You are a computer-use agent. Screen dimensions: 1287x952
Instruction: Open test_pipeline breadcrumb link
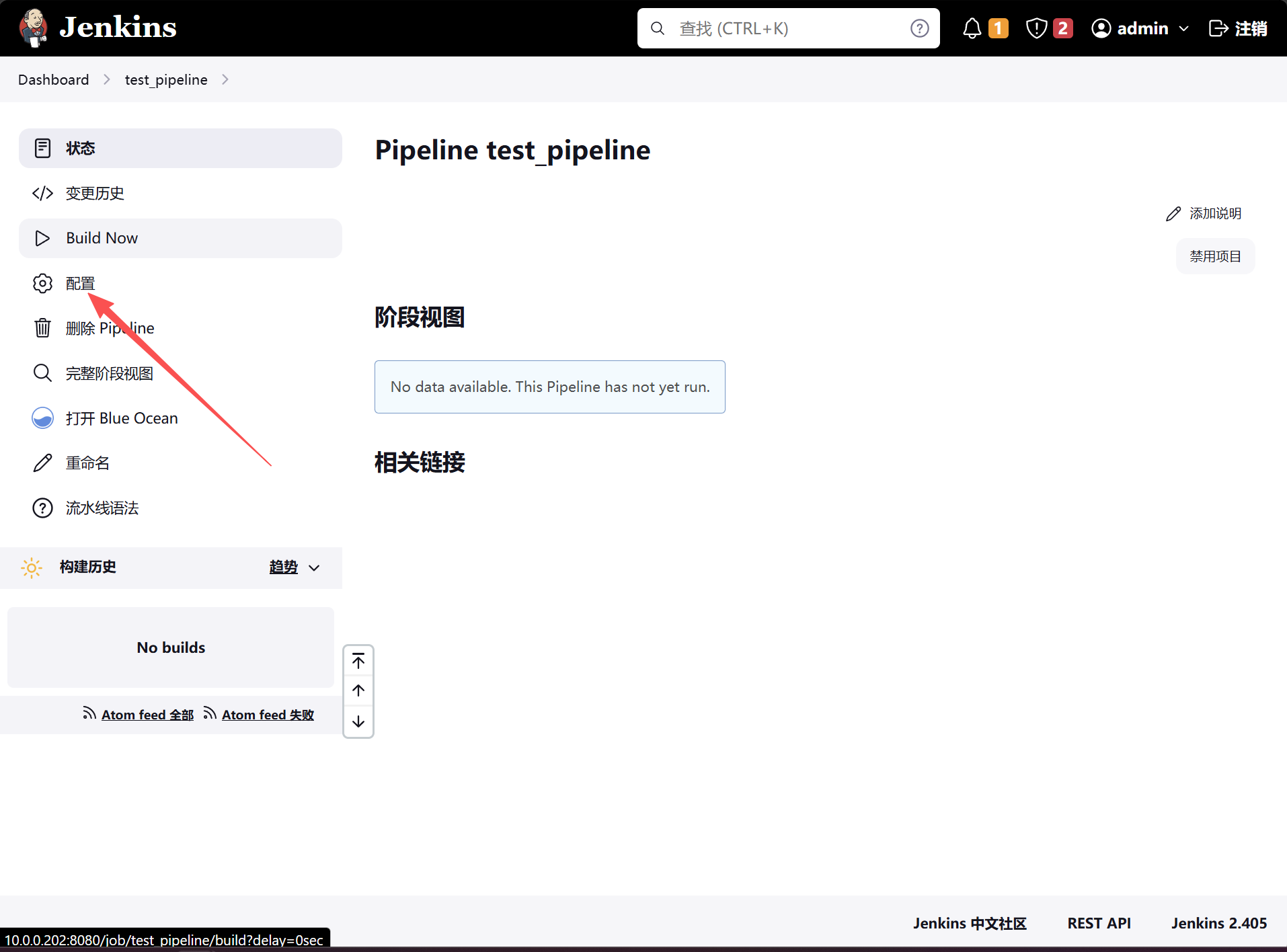click(x=166, y=79)
